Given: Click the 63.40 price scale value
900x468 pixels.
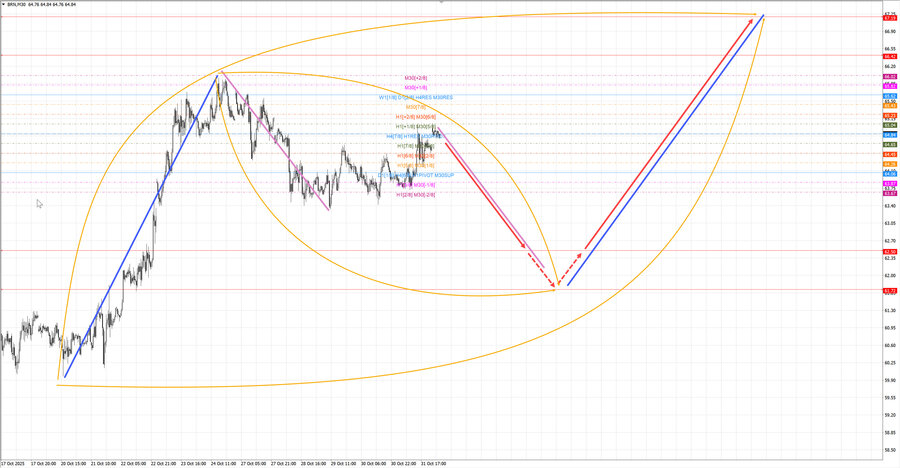Looking at the screenshot, I should [x=890, y=206].
